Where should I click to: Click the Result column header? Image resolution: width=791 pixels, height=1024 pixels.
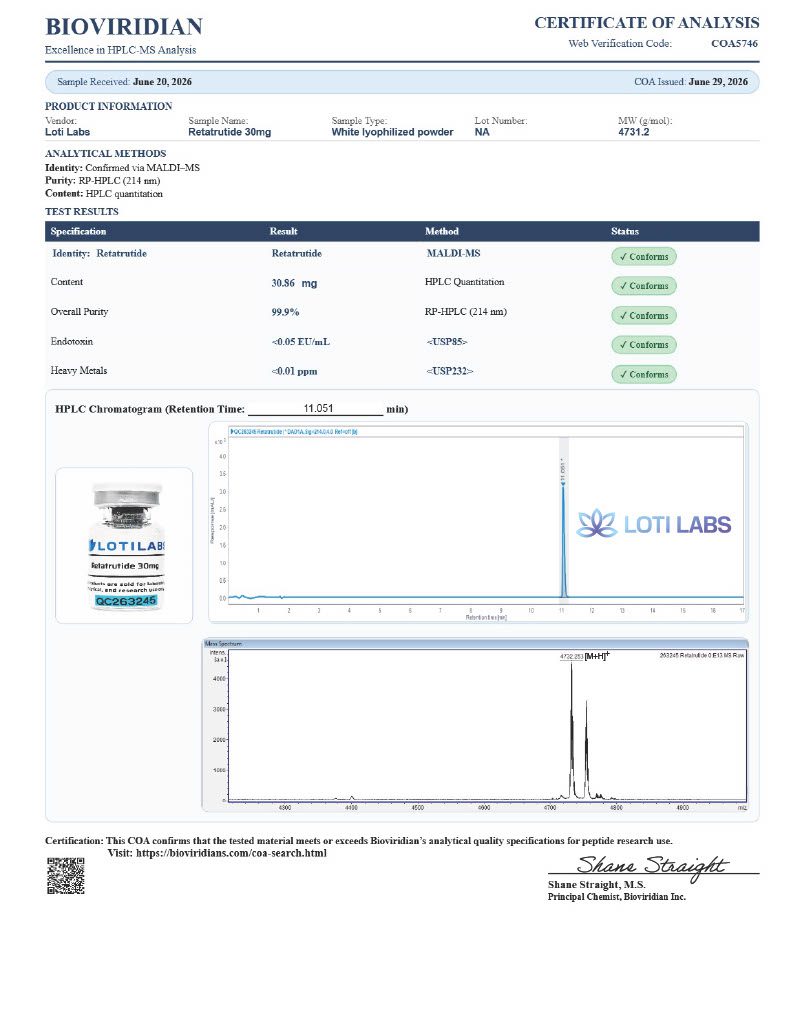coord(283,231)
